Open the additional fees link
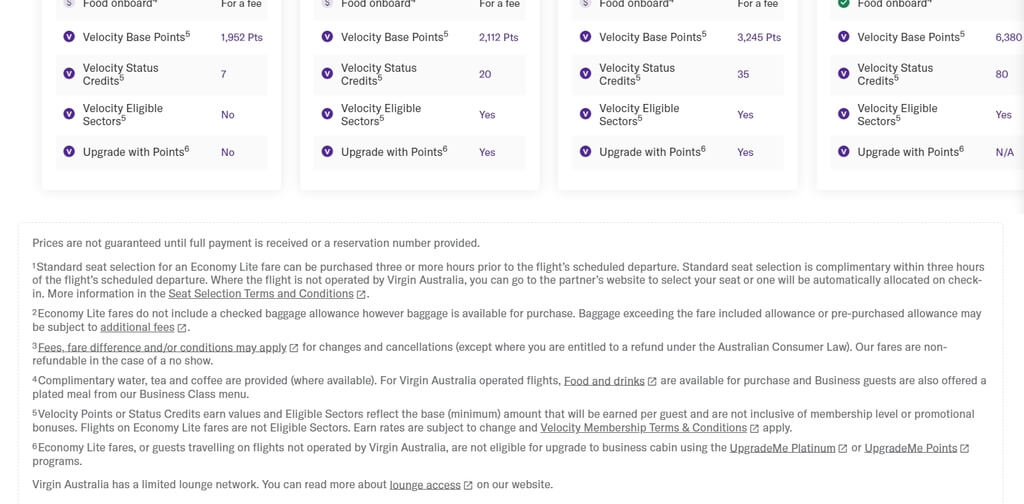1024x504 pixels. coord(137,327)
